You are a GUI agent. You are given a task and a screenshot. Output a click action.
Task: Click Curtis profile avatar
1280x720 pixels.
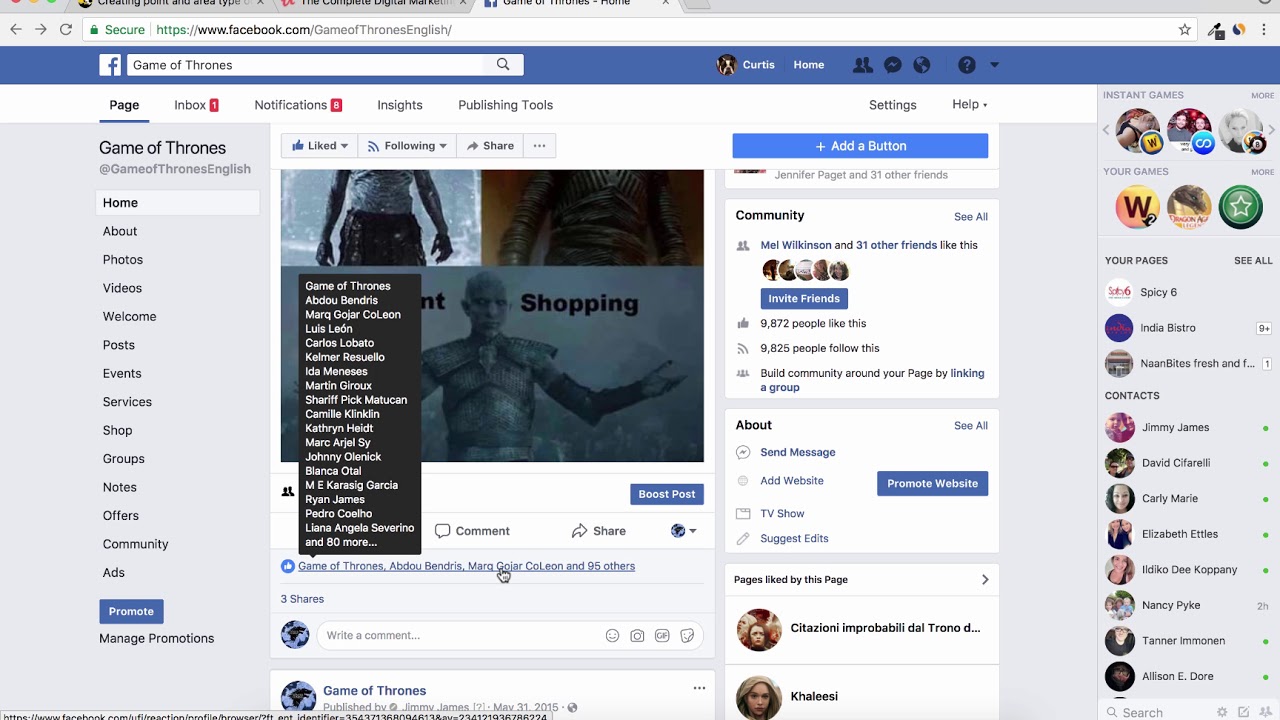727,65
